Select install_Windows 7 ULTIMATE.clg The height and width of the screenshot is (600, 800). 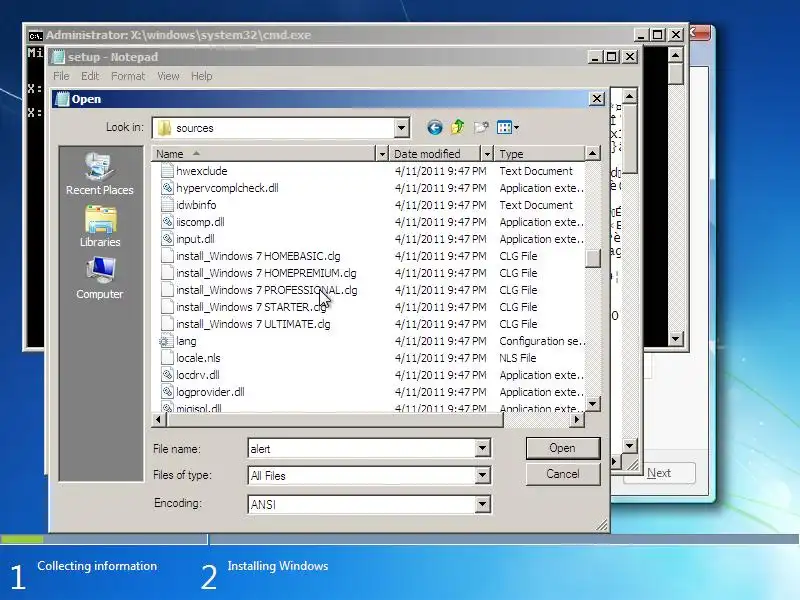pyautogui.click(x=253, y=324)
